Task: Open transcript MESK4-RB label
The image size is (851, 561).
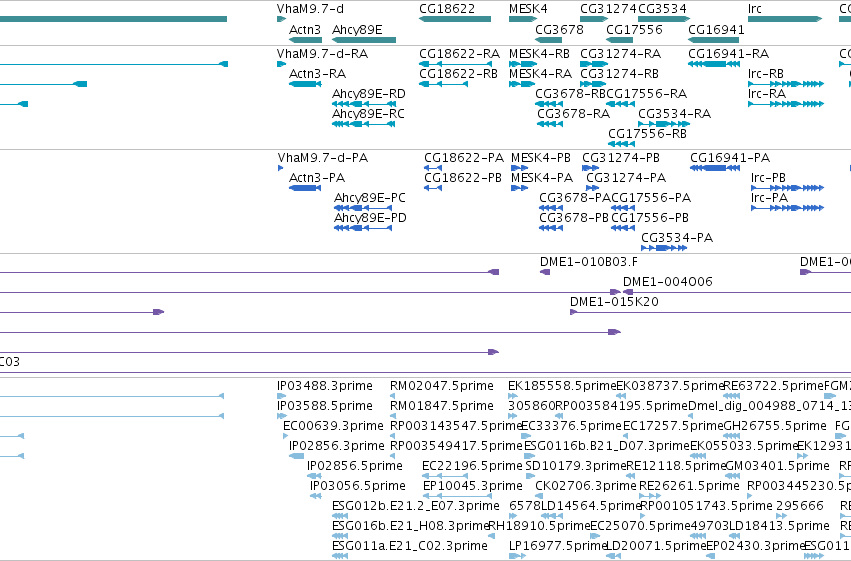Action: [539, 54]
